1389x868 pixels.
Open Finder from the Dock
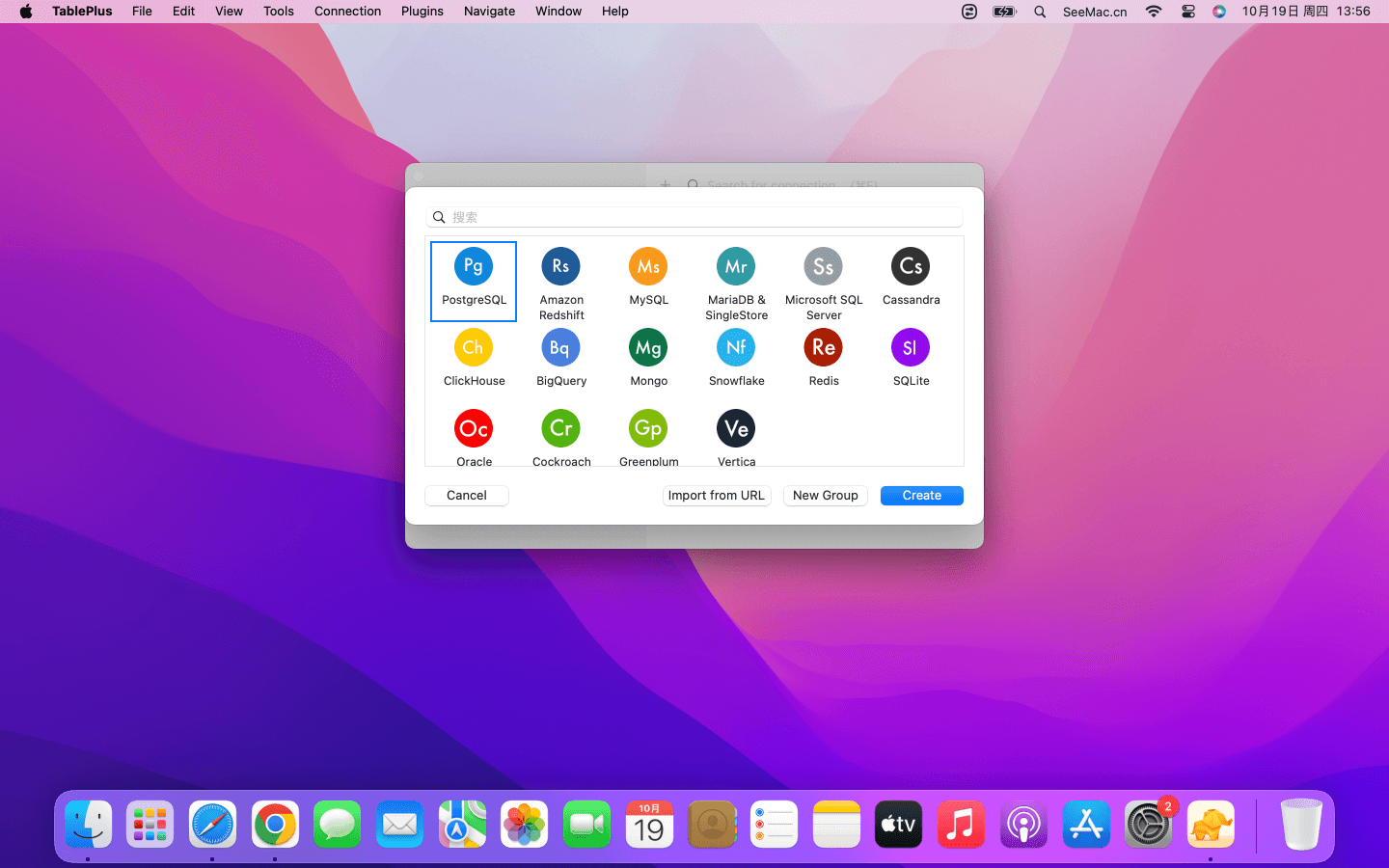[89, 825]
